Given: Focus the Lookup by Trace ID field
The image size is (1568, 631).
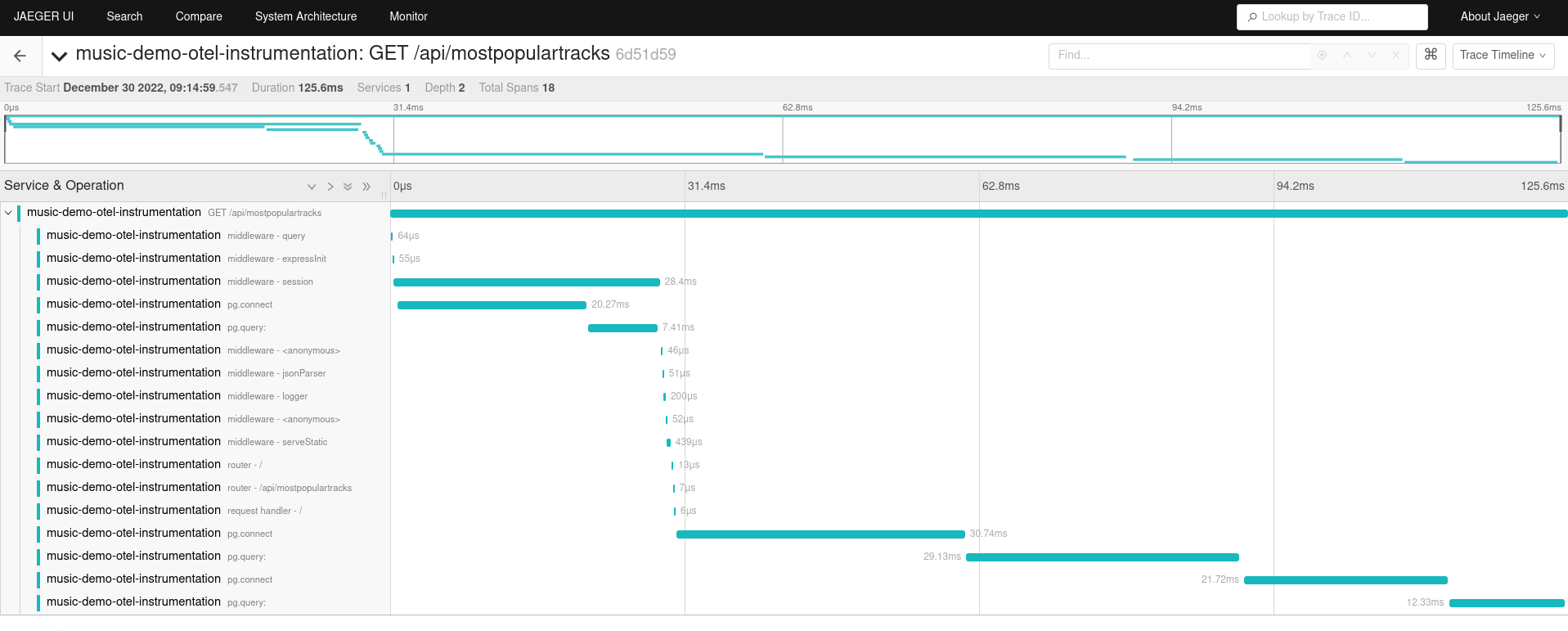Looking at the screenshot, I should pyautogui.click(x=1332, y=16).
